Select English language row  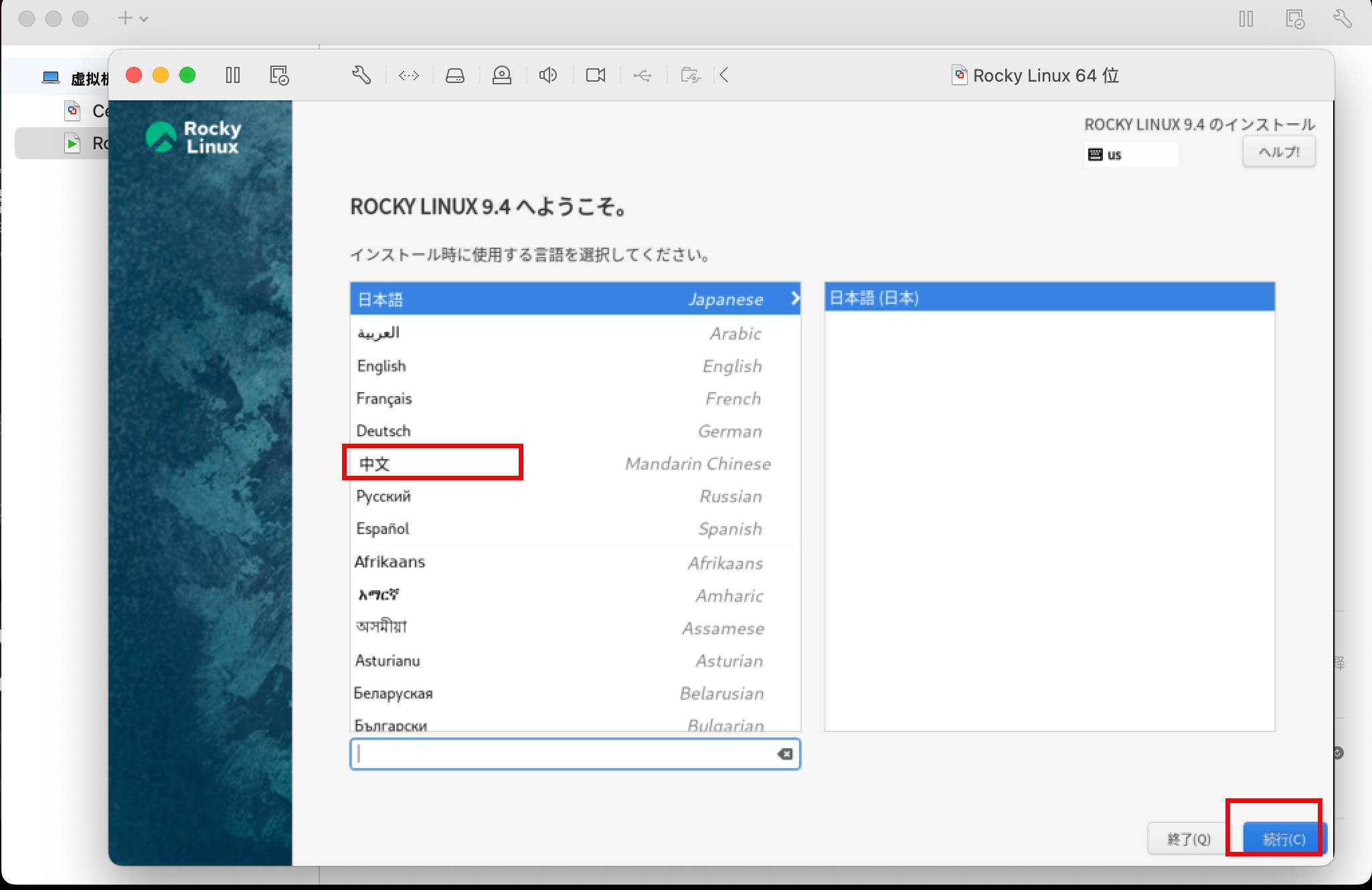575,366
